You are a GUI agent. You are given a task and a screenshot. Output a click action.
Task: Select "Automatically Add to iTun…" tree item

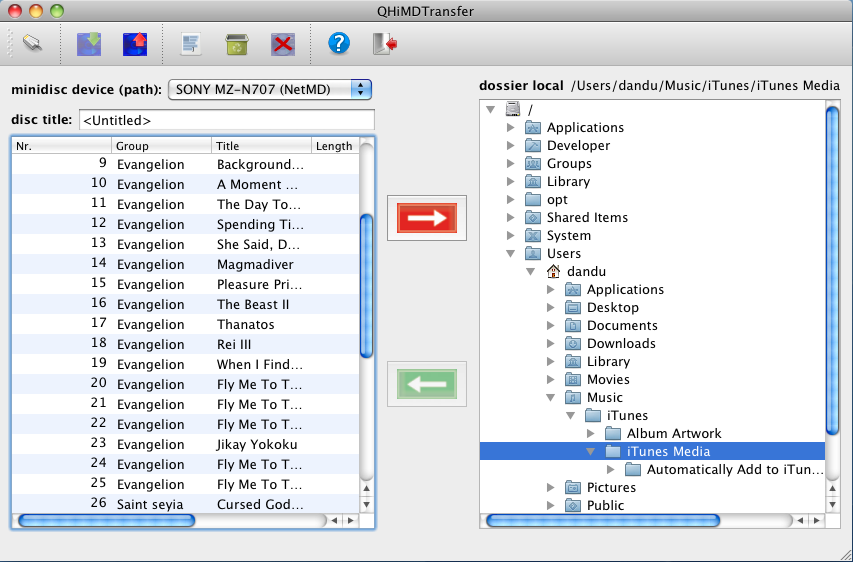coord(735,470)
